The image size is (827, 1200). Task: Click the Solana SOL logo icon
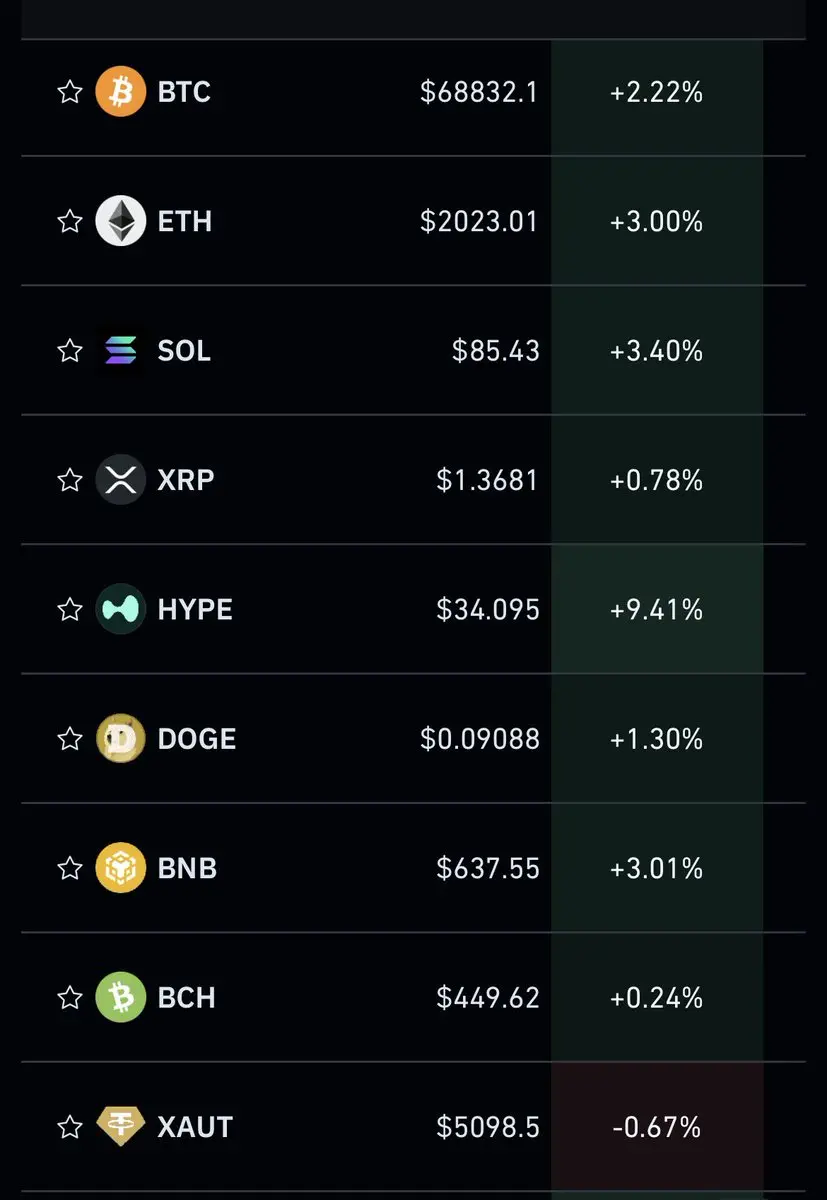tap(120, 351)
